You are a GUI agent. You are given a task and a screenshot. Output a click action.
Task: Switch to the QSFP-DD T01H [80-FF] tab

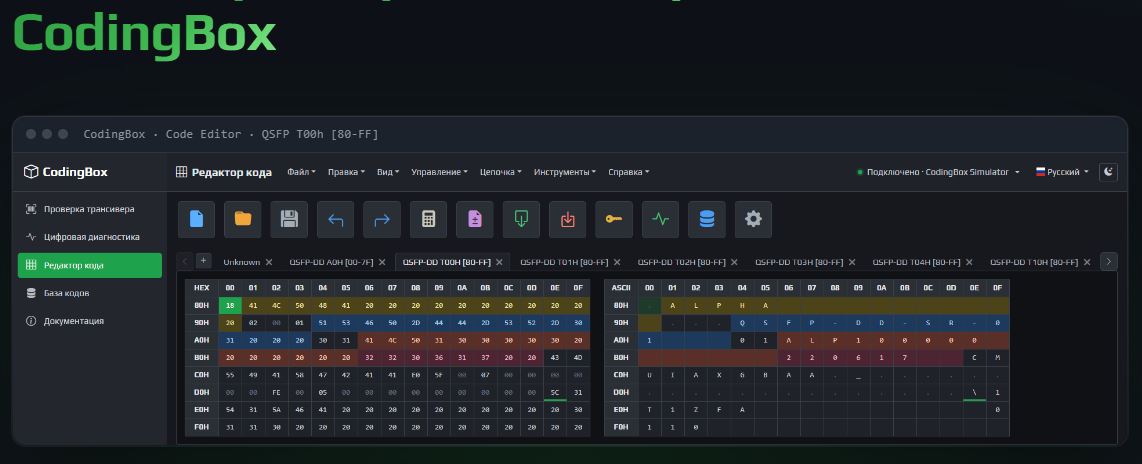click(x=564, y=262)
